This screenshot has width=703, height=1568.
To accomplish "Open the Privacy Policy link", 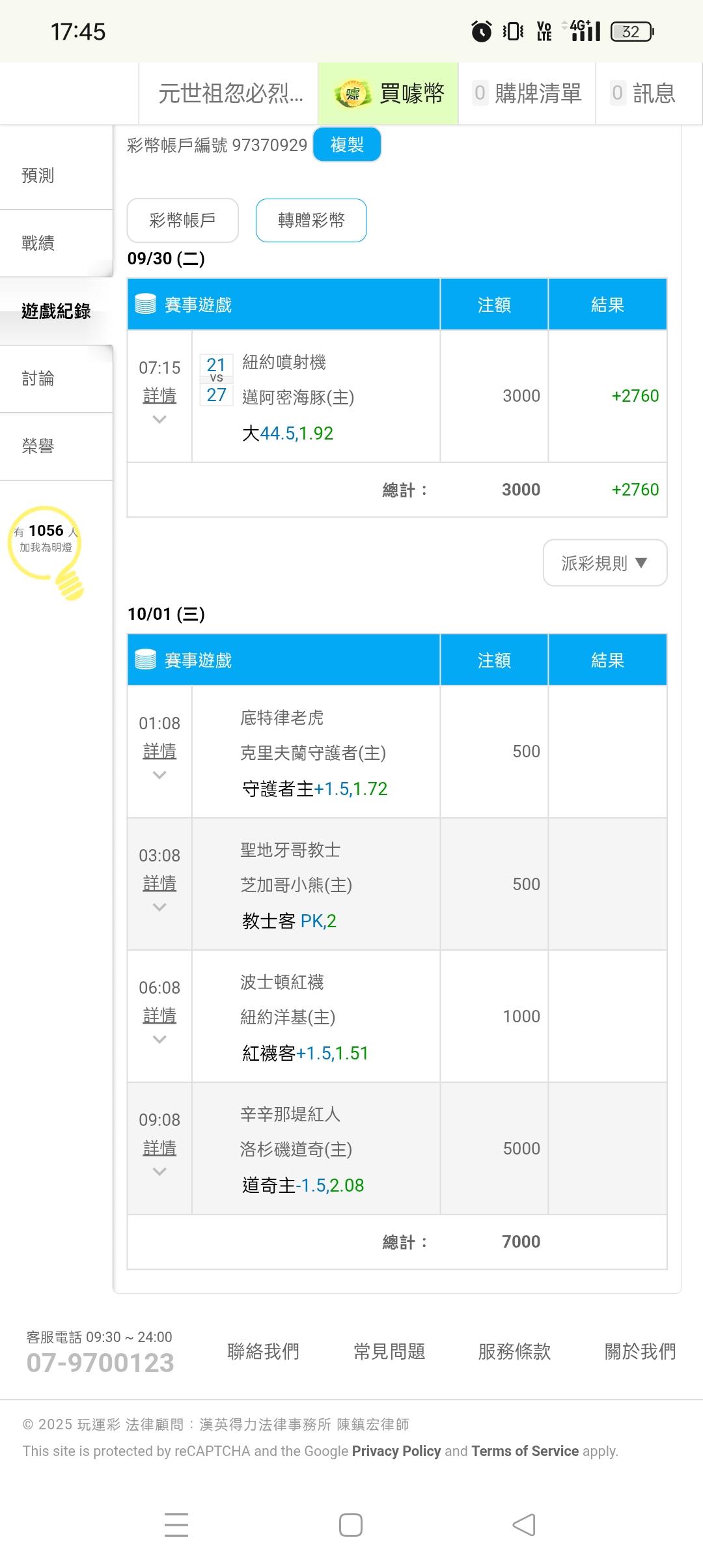I will (x=396, y=1451).
